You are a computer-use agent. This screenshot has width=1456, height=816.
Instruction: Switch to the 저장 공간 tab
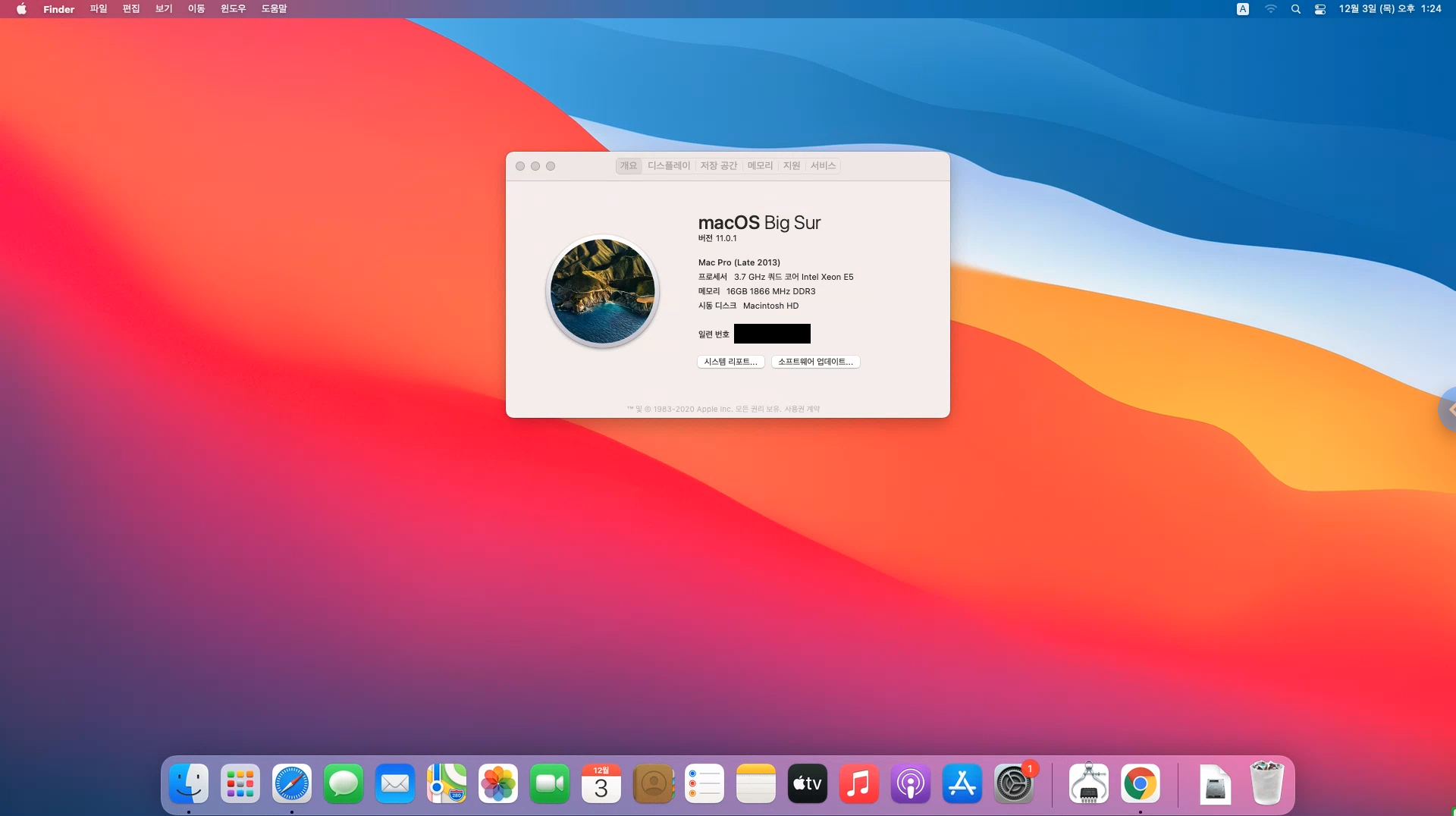(x=719, y=165)
